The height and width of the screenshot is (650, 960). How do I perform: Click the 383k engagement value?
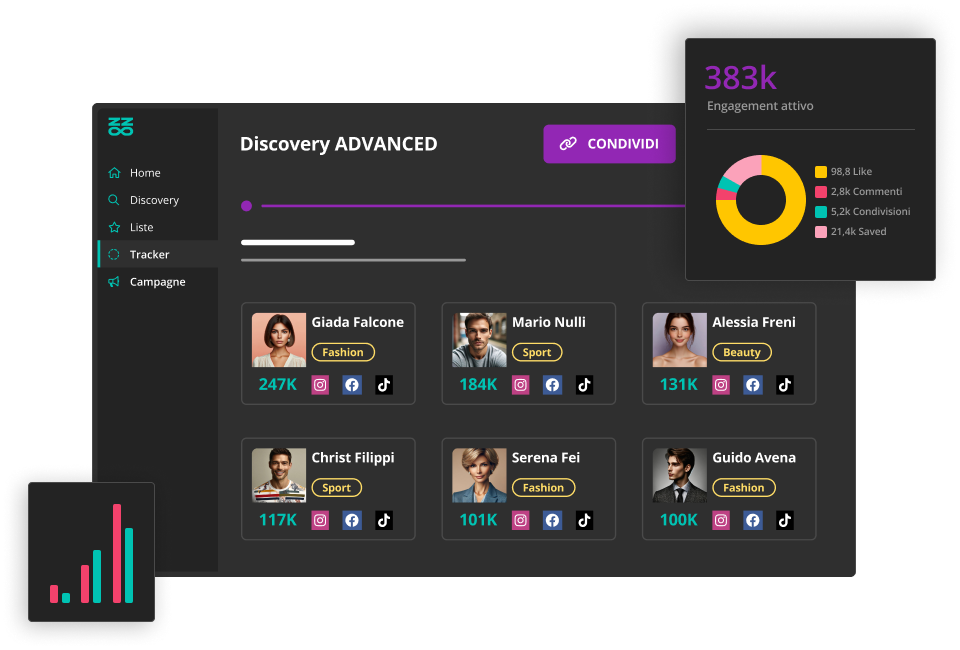[x=740, y=78]
